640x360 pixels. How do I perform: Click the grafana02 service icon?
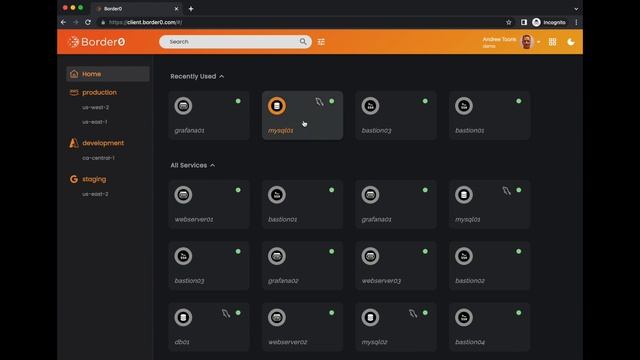[277, 256]
